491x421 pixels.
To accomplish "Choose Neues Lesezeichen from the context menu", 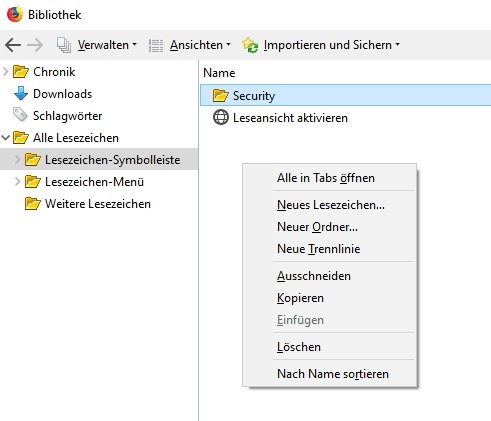I will tap(330, 205).
